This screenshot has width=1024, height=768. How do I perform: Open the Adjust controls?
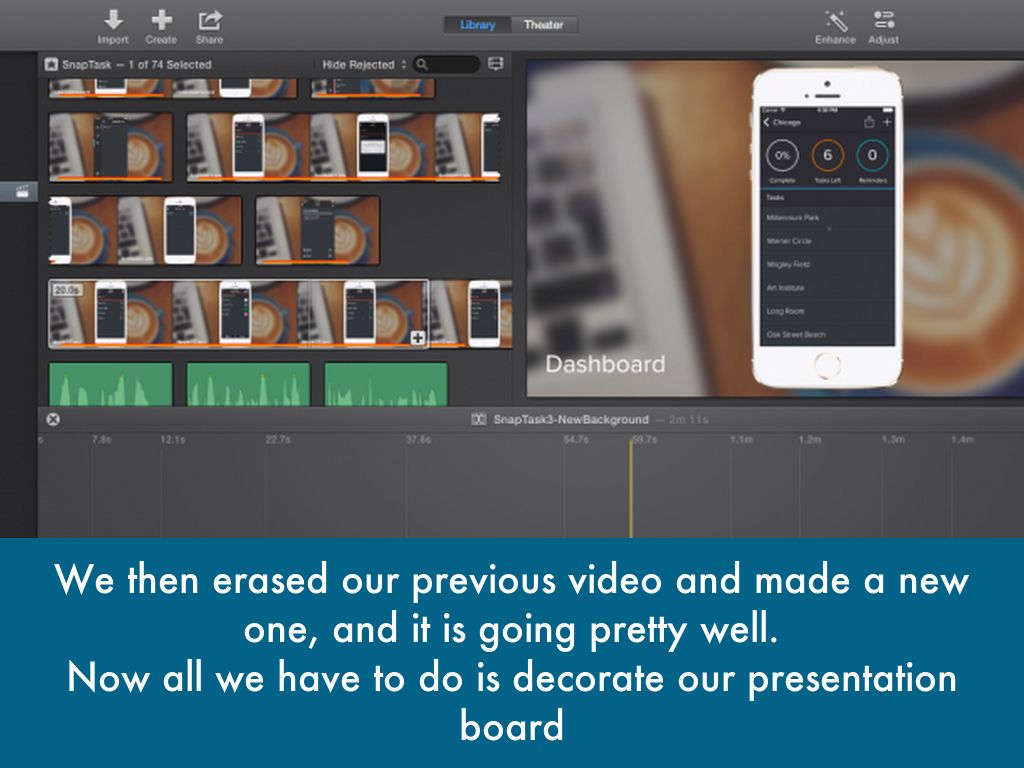click(883, 20)
